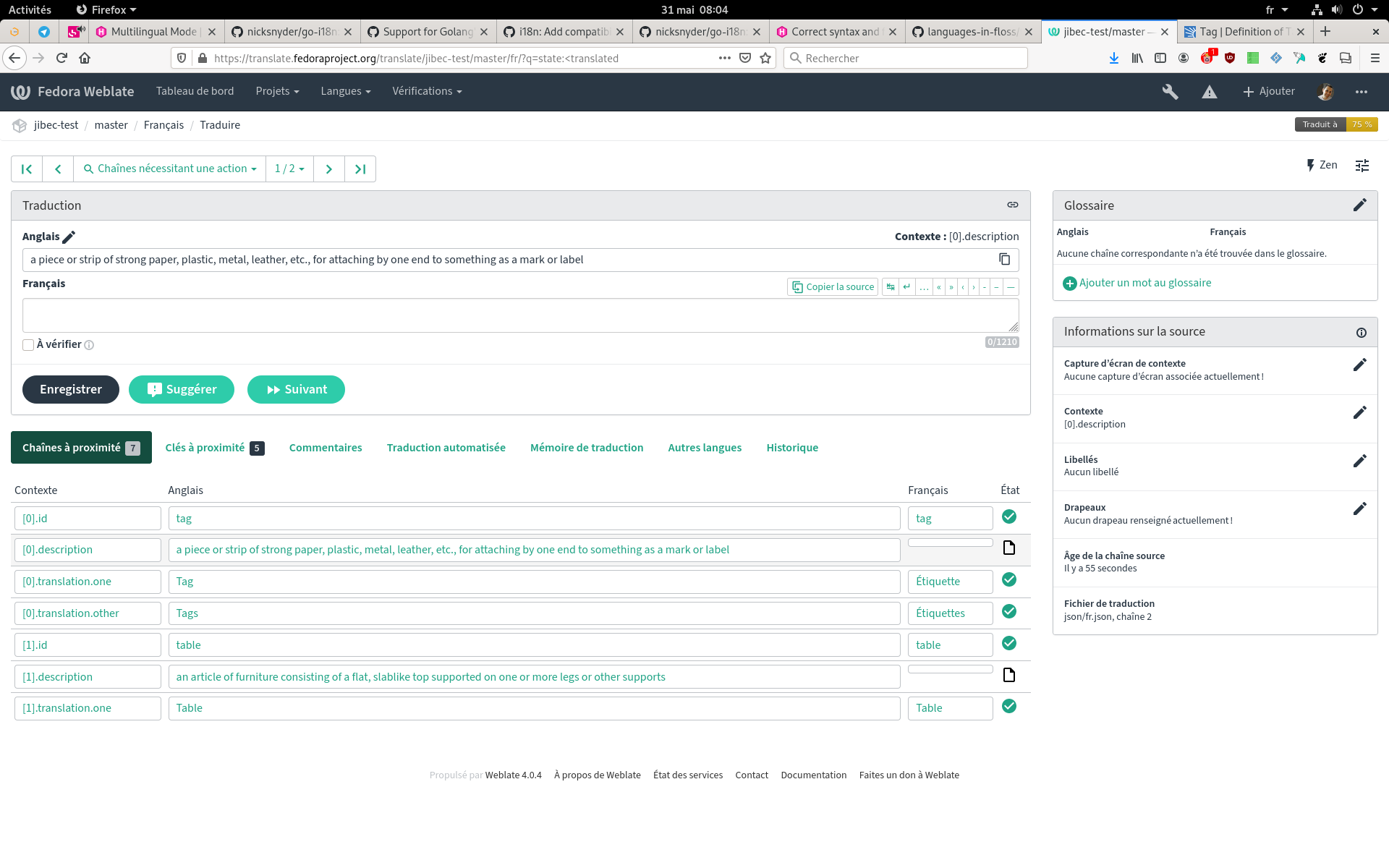Image resolution: width=1389 pixels, height=868 pixels.
Task: Tick the À vérifier checkbox
Action: 28,345
